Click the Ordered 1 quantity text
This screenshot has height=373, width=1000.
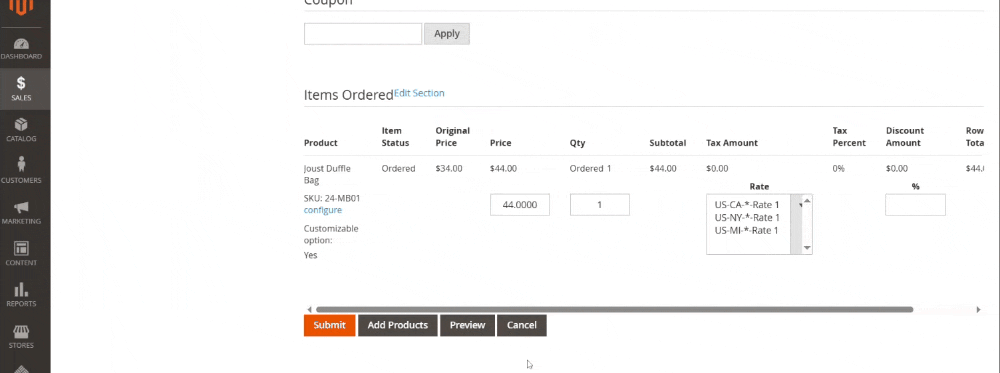(x=591, y=169)
